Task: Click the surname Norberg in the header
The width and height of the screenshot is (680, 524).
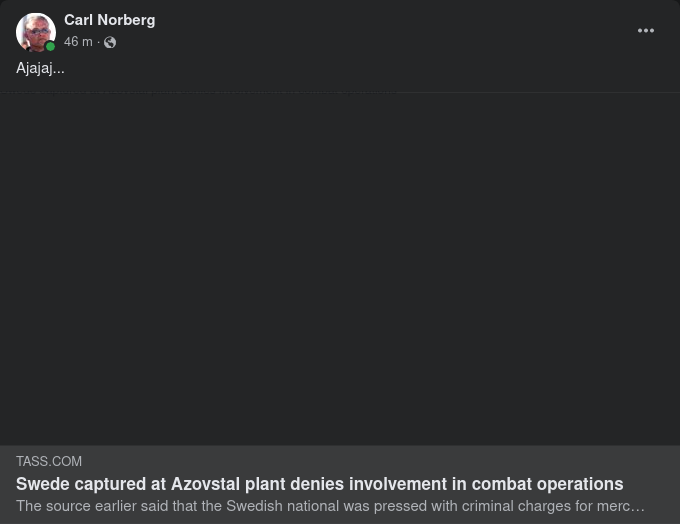Action: point(126,20)
